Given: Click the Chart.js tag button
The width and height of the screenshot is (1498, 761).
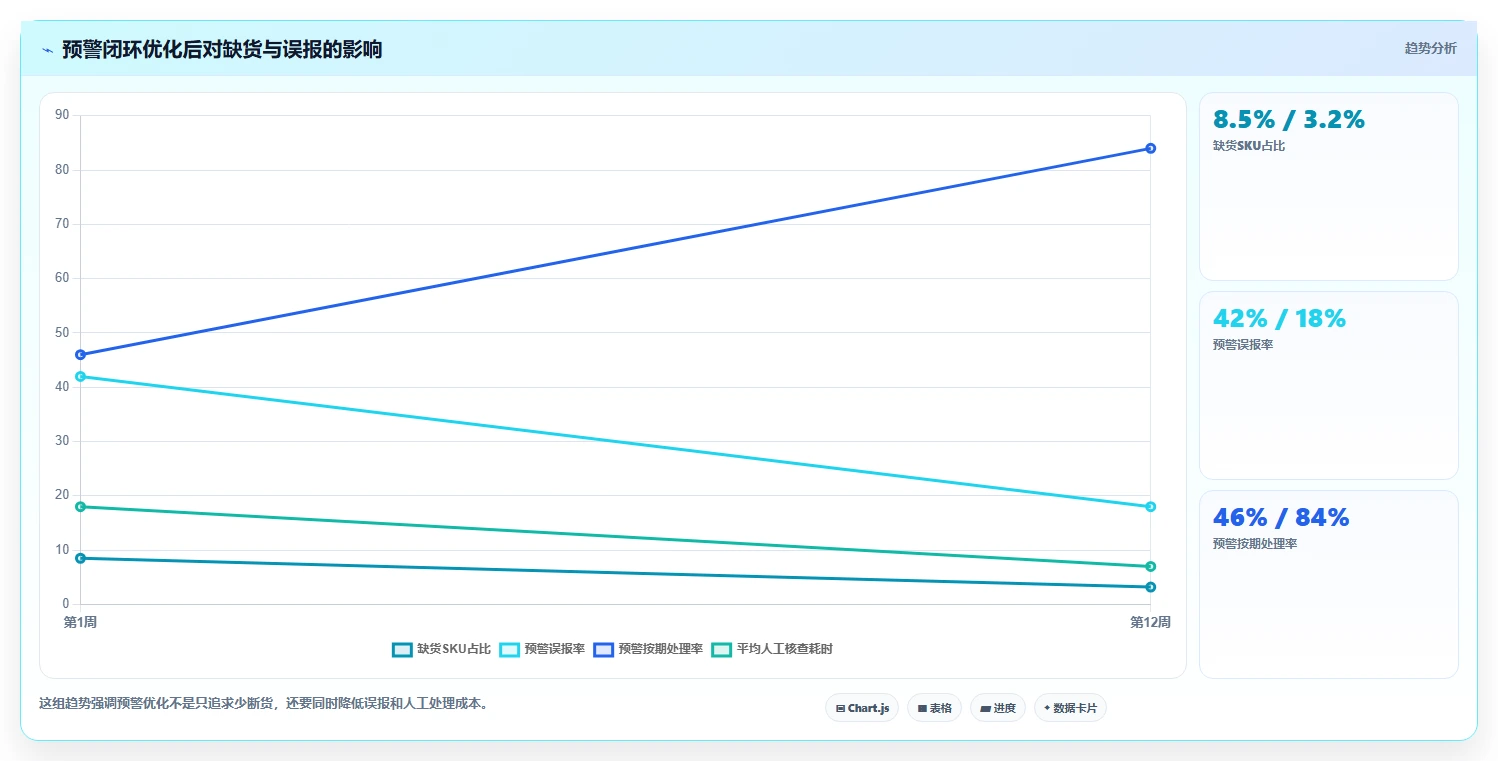Looking at the screenshot, I should click(863, 708).
